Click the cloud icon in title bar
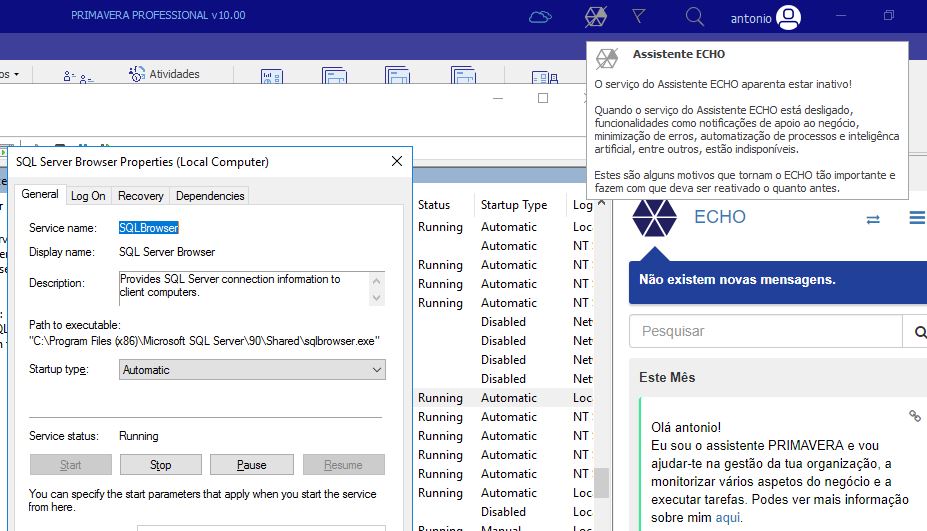The image size is (927, 531). (540, 16)
